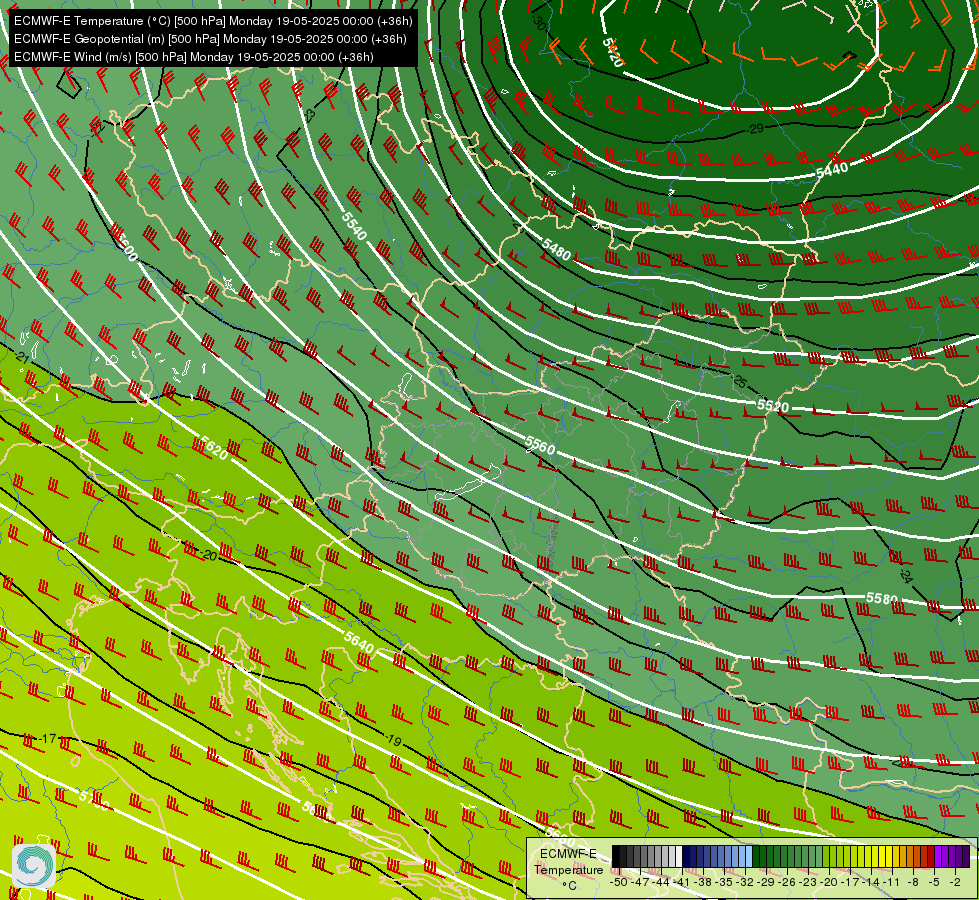The height and width of the screenshot is (900, 979).
Task: Select the white swatch before the navy band
Action: pyautogui.click(x=679, y=856)
